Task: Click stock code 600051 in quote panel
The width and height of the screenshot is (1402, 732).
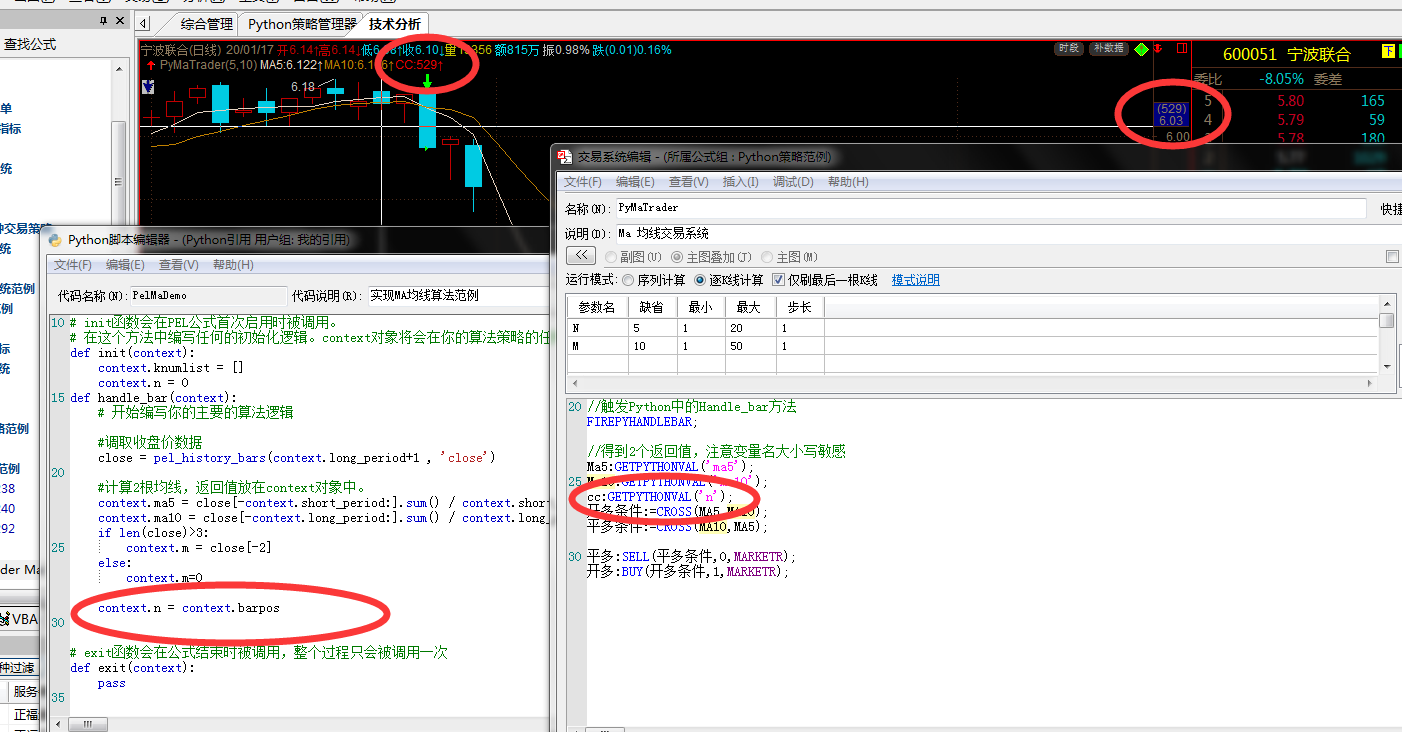Action: coord(1250,55)
